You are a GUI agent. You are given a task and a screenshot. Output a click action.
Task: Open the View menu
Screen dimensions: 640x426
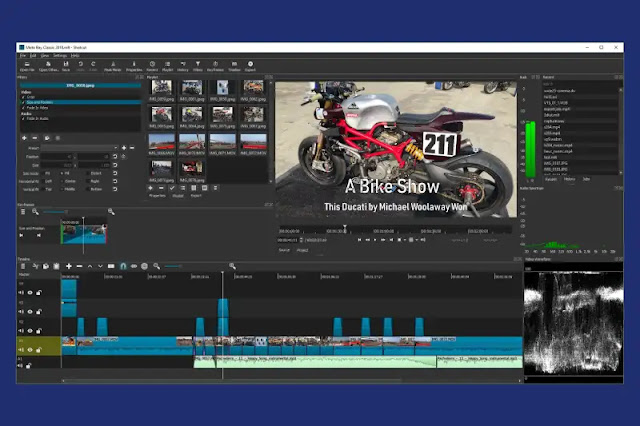(x=45, y=55)
